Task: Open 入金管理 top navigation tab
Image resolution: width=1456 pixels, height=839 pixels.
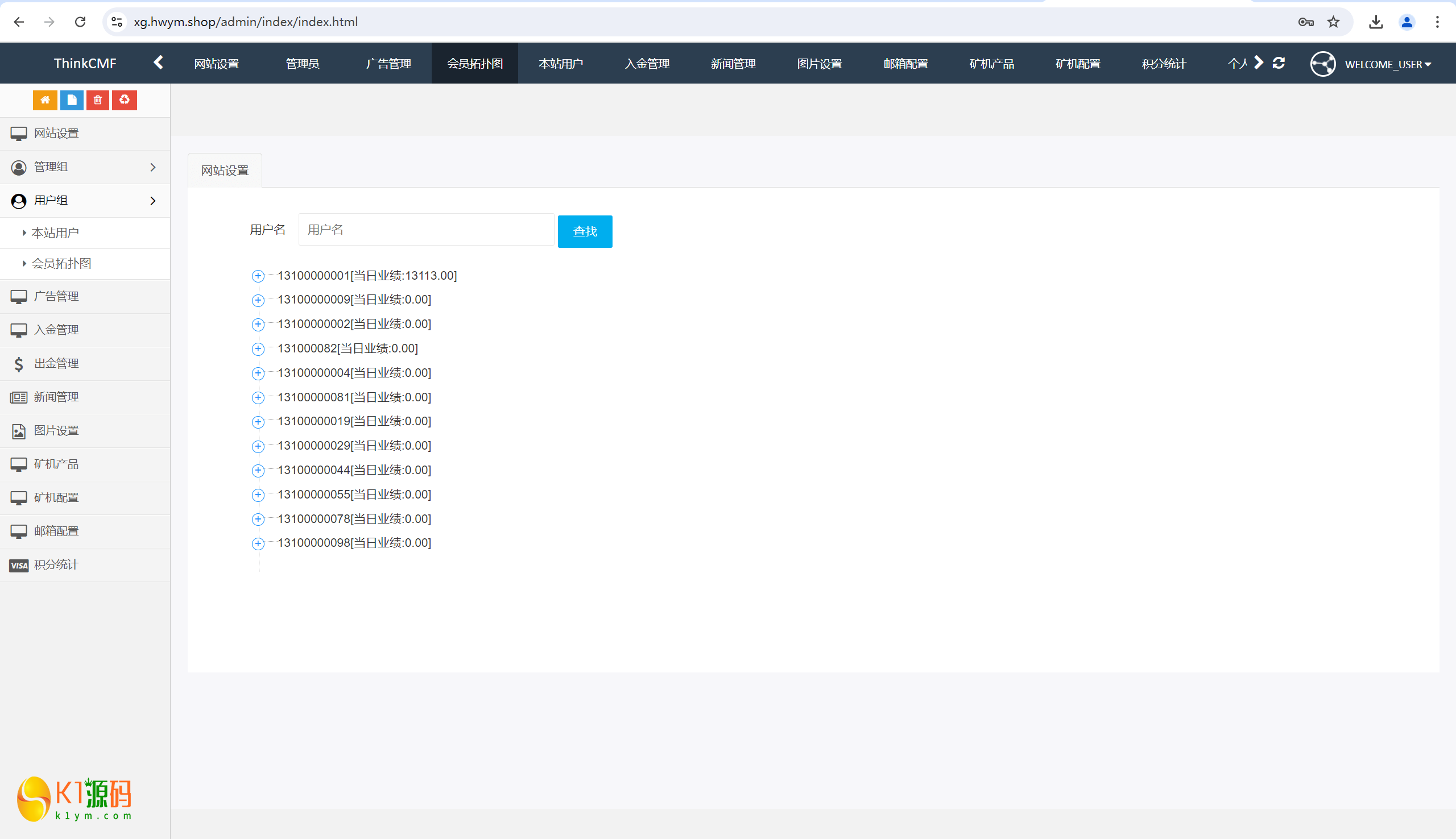Action: [647, 64]
